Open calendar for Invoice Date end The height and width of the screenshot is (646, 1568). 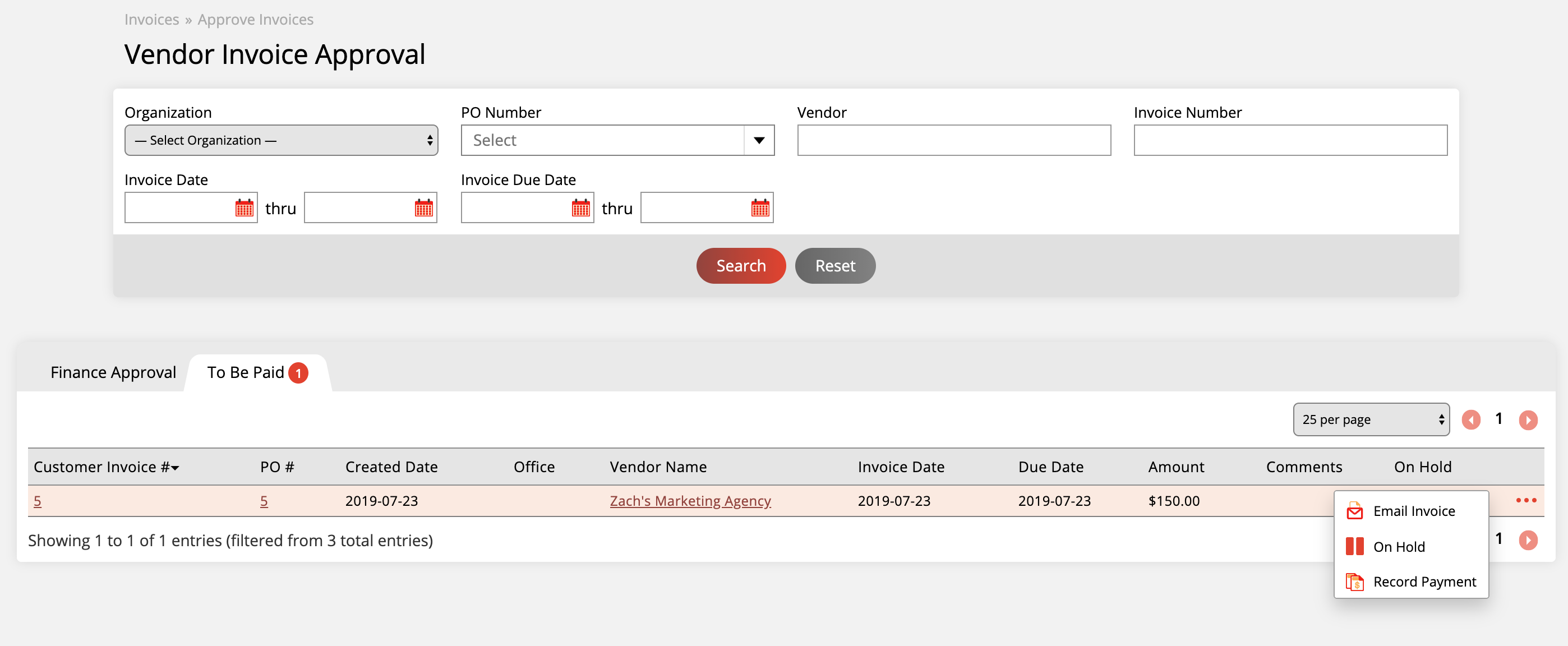[423, 207]
